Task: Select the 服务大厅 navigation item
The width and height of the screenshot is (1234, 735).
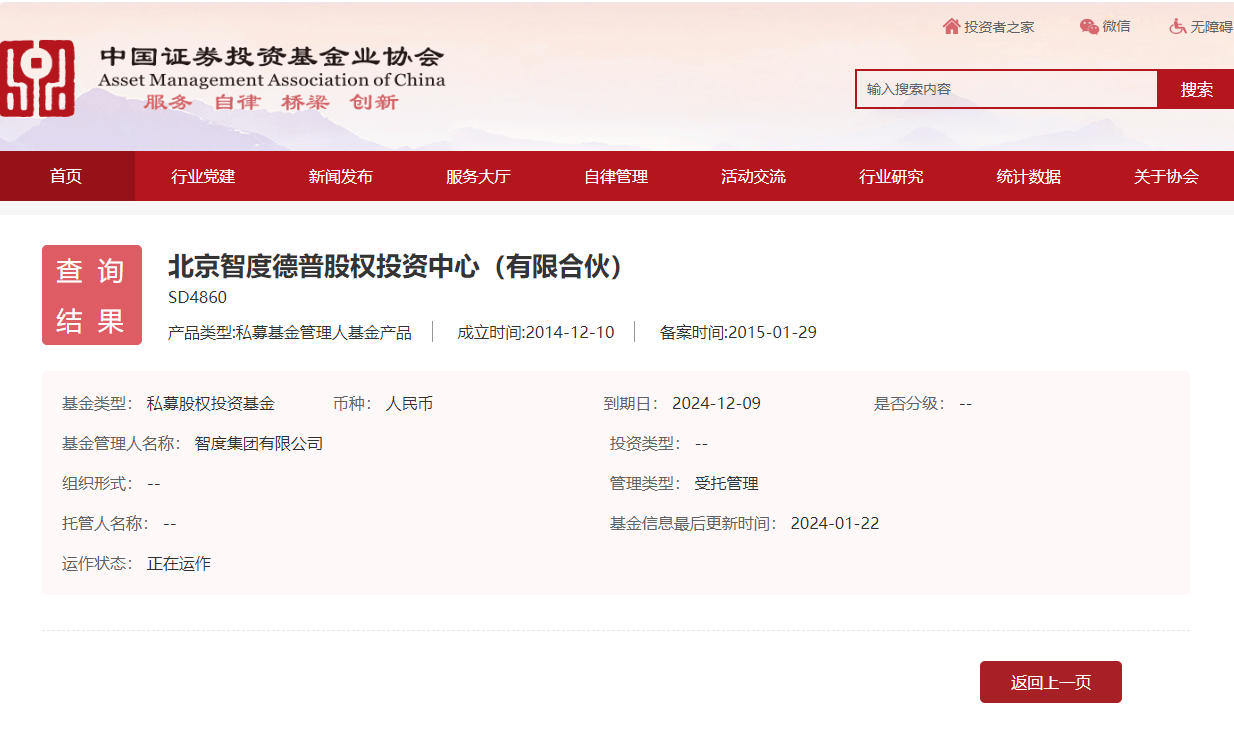Action: (x=477, y=176)
